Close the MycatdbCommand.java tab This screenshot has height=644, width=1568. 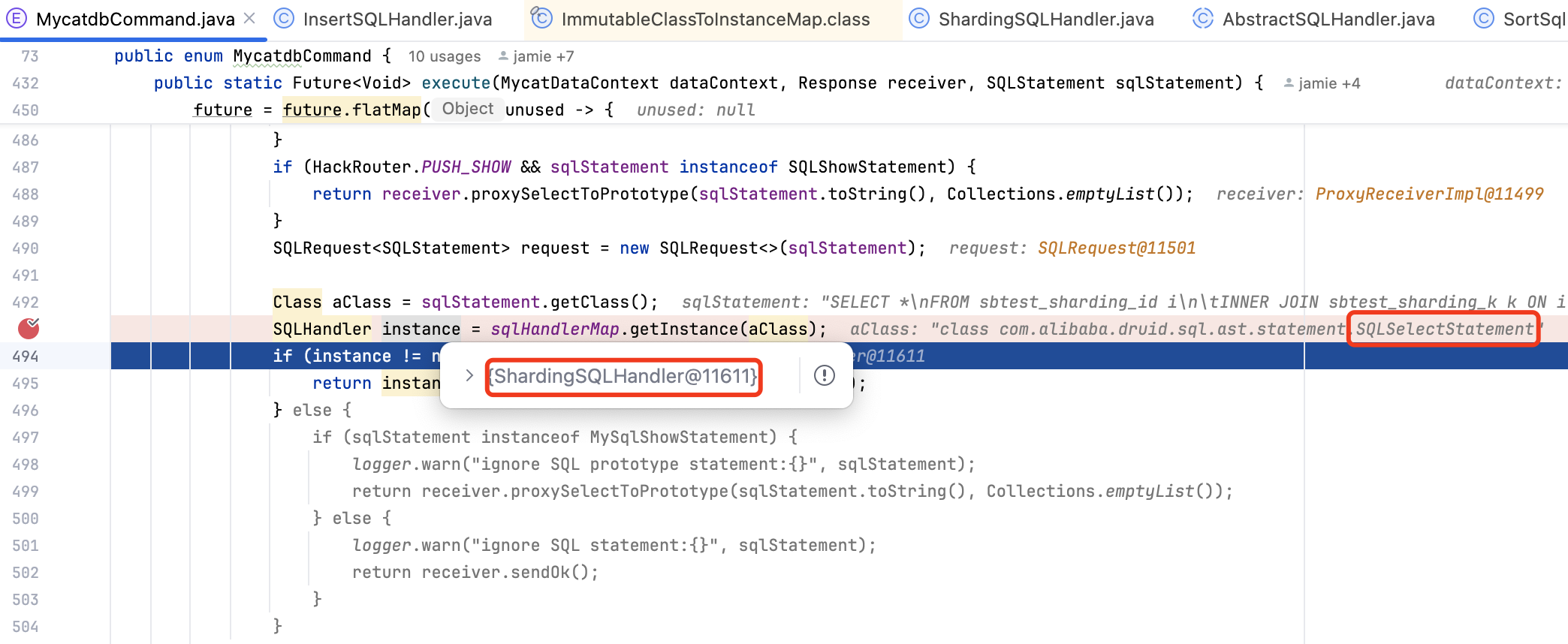coord(250,18)
